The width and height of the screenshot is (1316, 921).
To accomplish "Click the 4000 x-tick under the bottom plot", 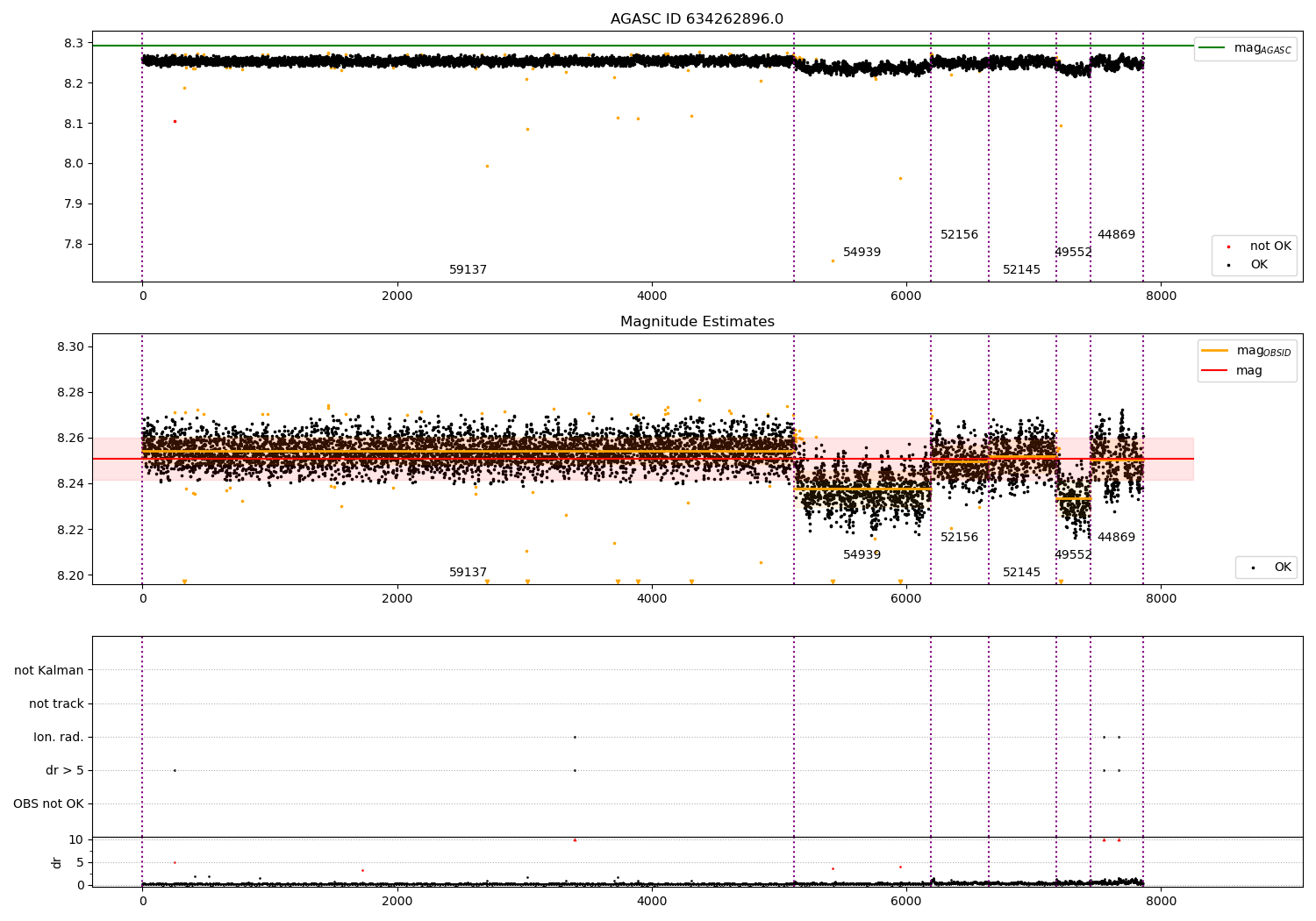I will pos(652,902).
